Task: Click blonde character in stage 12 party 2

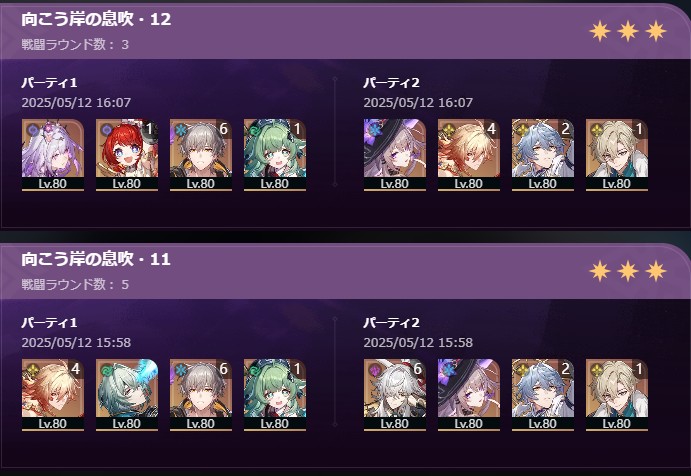Action: tap(617, 155)
